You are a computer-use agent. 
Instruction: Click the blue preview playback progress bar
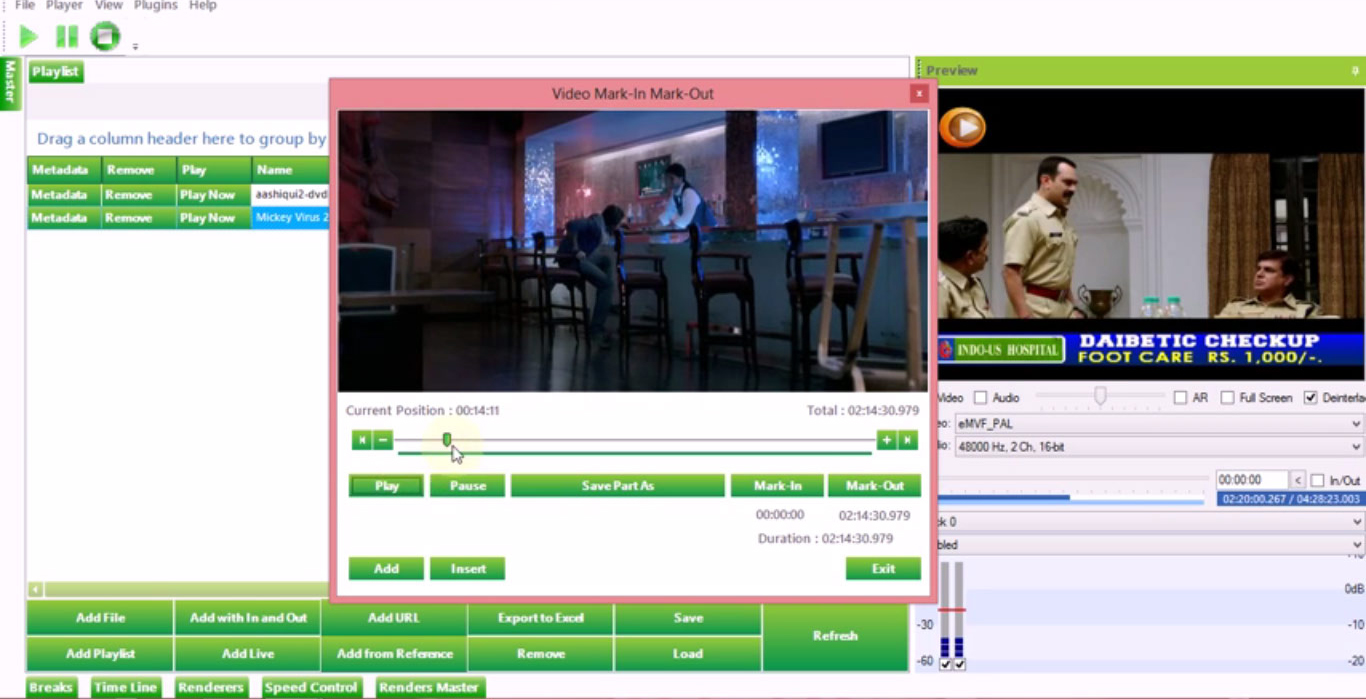1071,497
